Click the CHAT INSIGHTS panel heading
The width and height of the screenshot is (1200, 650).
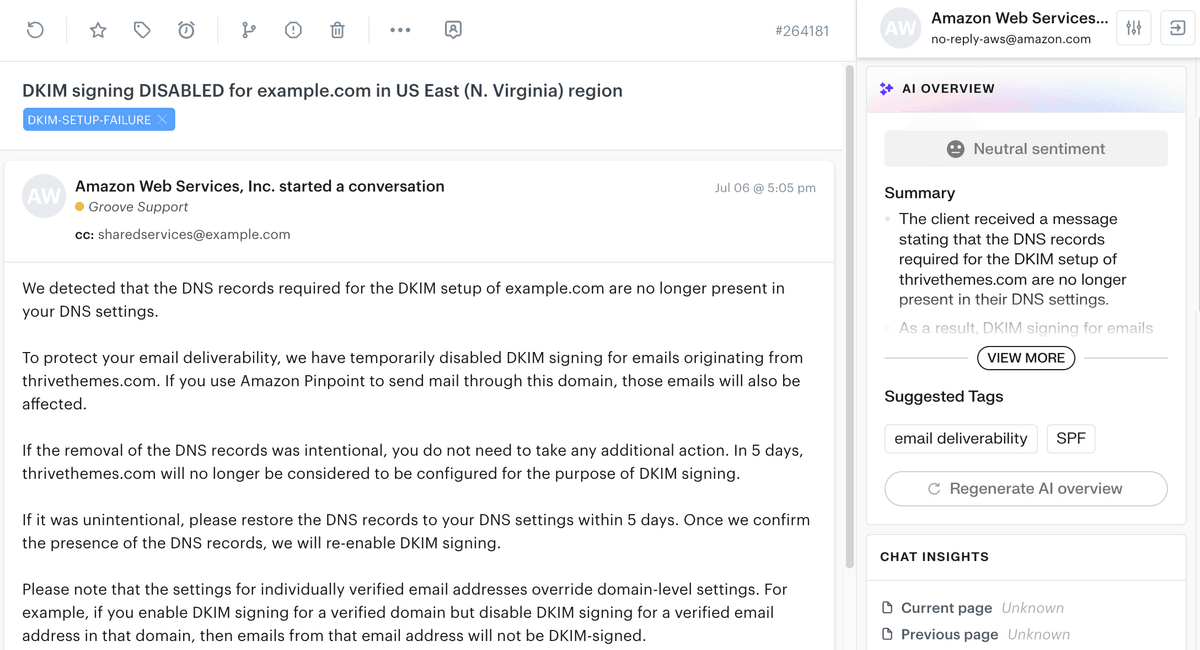click(934, 557)
